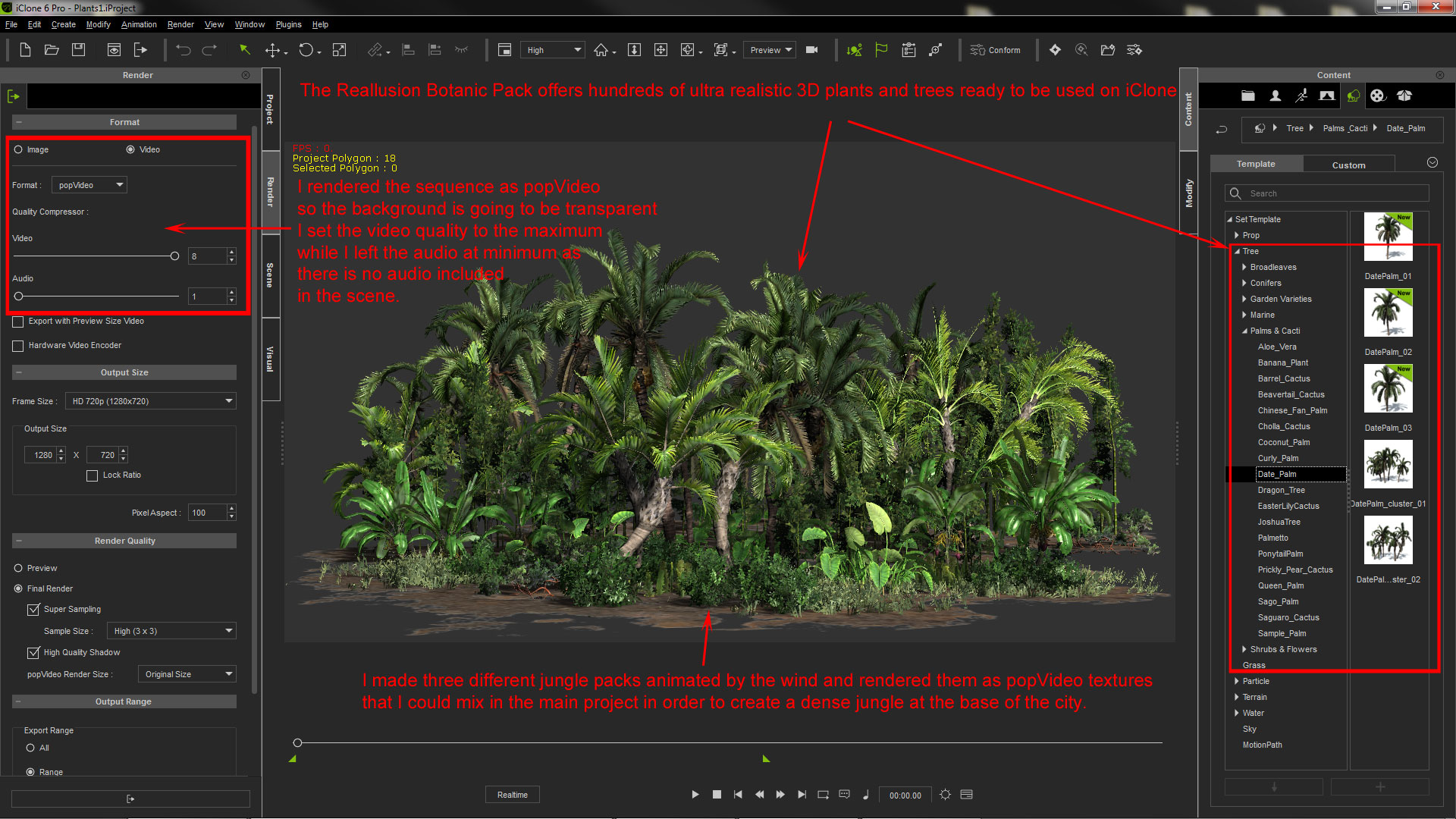Select the green arrow Select tool
This screenshot has width=1456, height=819.
[244, 50]
